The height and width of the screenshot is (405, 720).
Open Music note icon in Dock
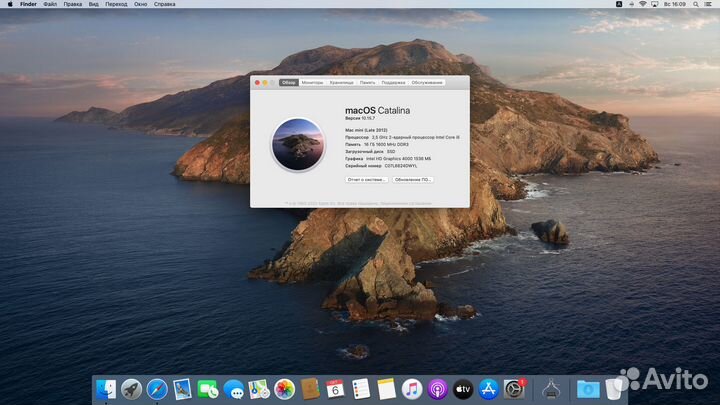tap(412, 389)
